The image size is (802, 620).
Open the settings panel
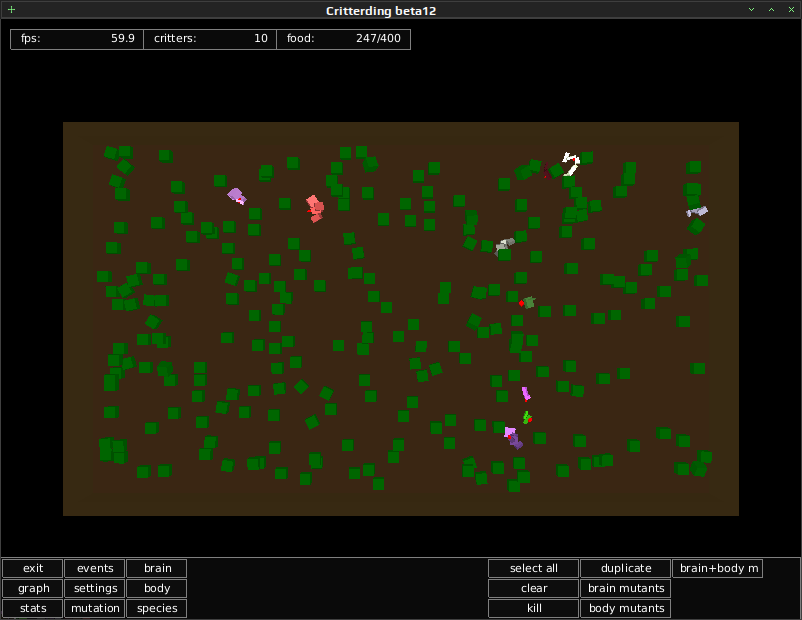(x=95, y=588)
